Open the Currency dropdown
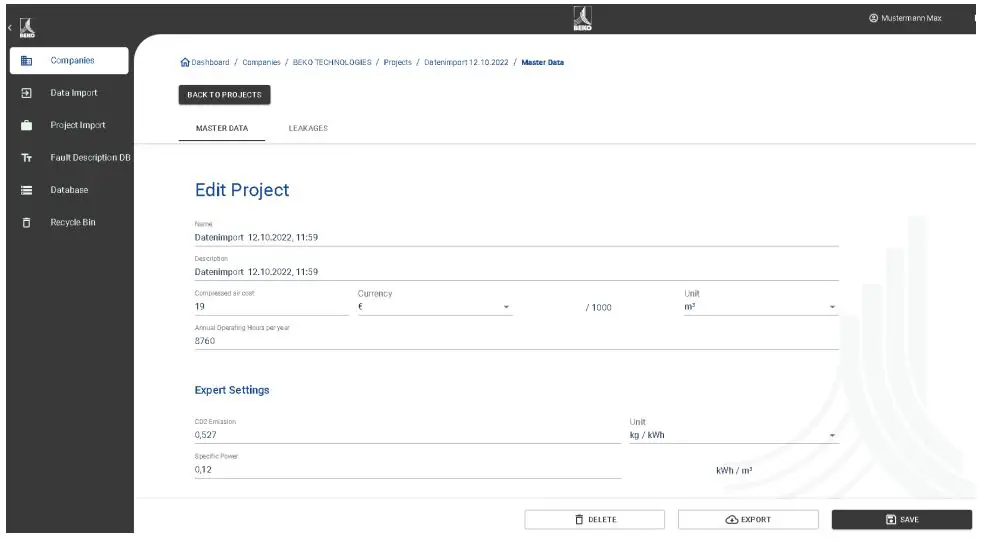The height and width of the screenshot is (541, 989). point(435,307)
